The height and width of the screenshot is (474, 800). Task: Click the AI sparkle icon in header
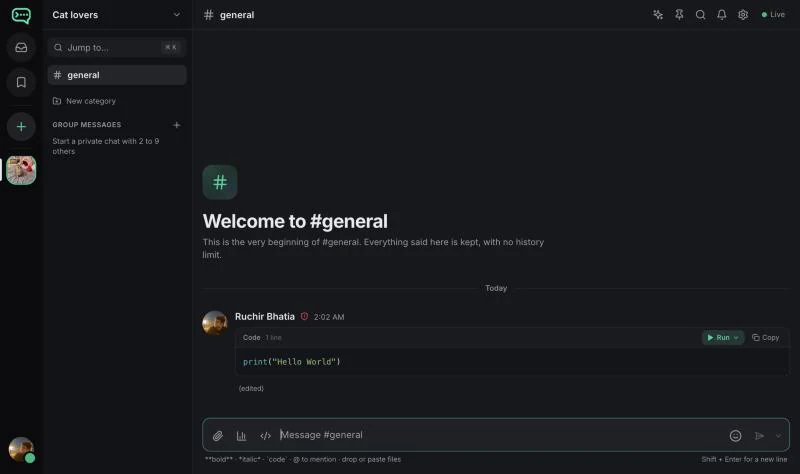(x=658, y=15)
